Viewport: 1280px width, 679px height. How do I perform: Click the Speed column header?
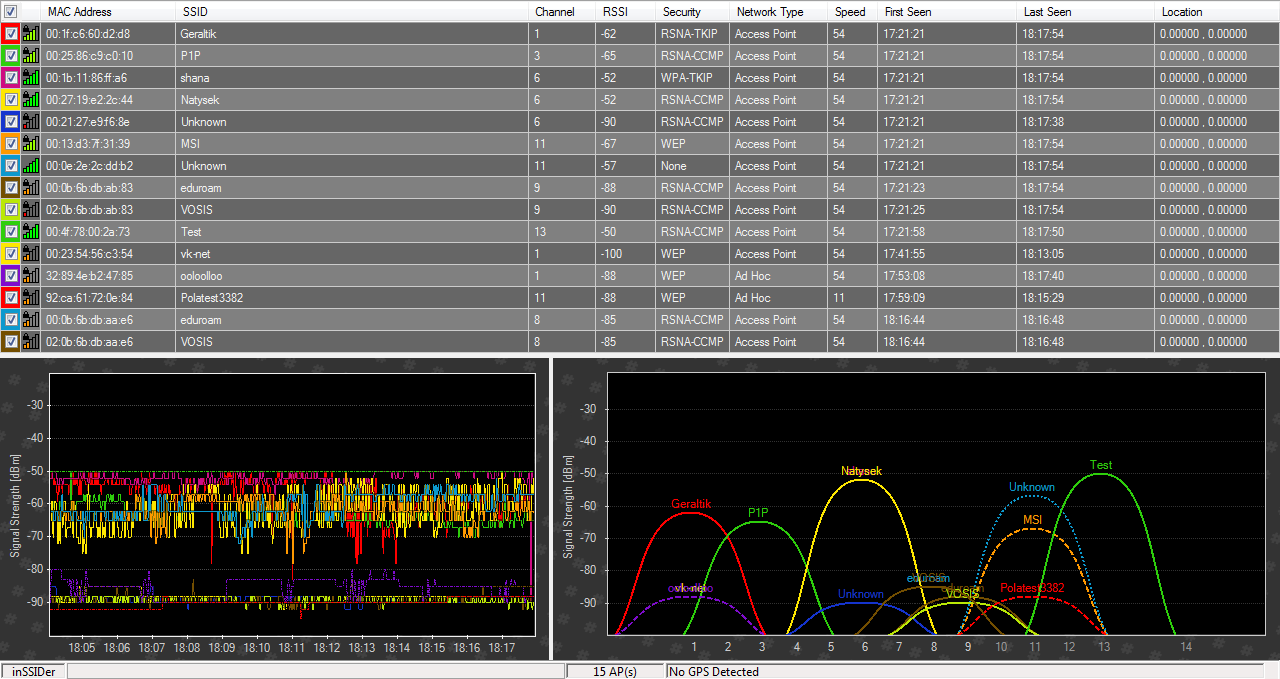(x=853, y=11)
